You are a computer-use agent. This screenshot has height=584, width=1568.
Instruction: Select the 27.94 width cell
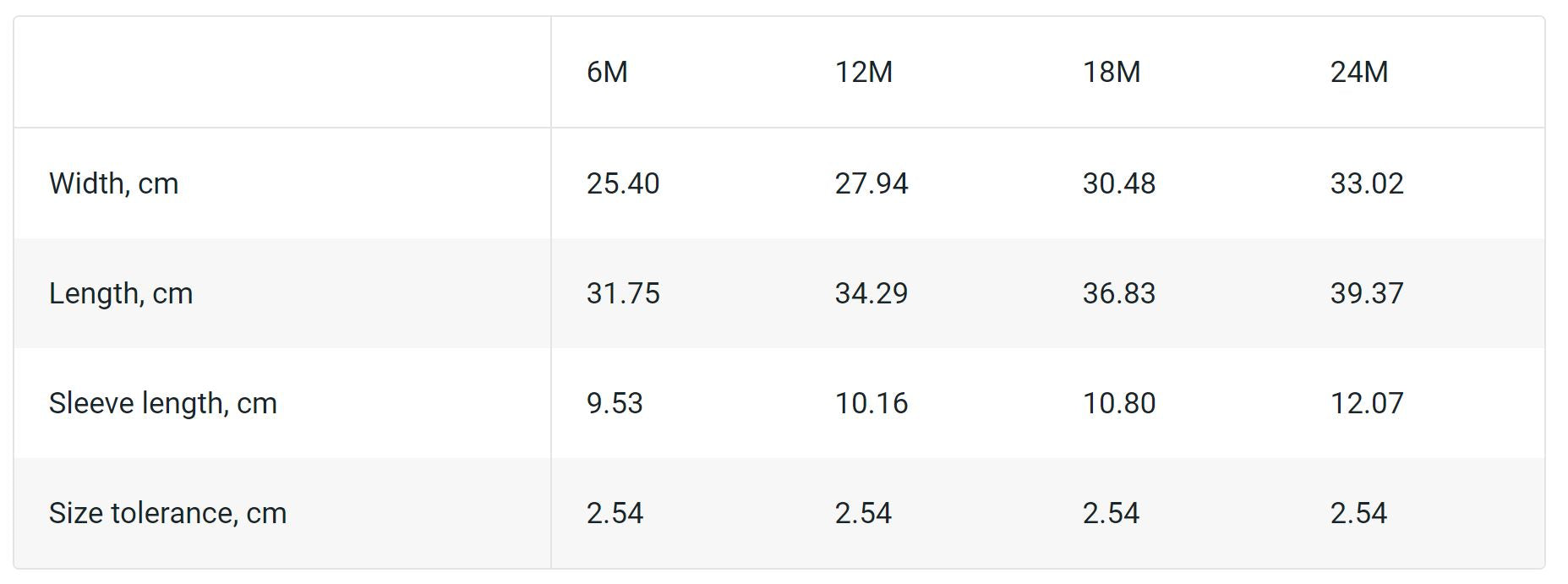click(871, 184)
